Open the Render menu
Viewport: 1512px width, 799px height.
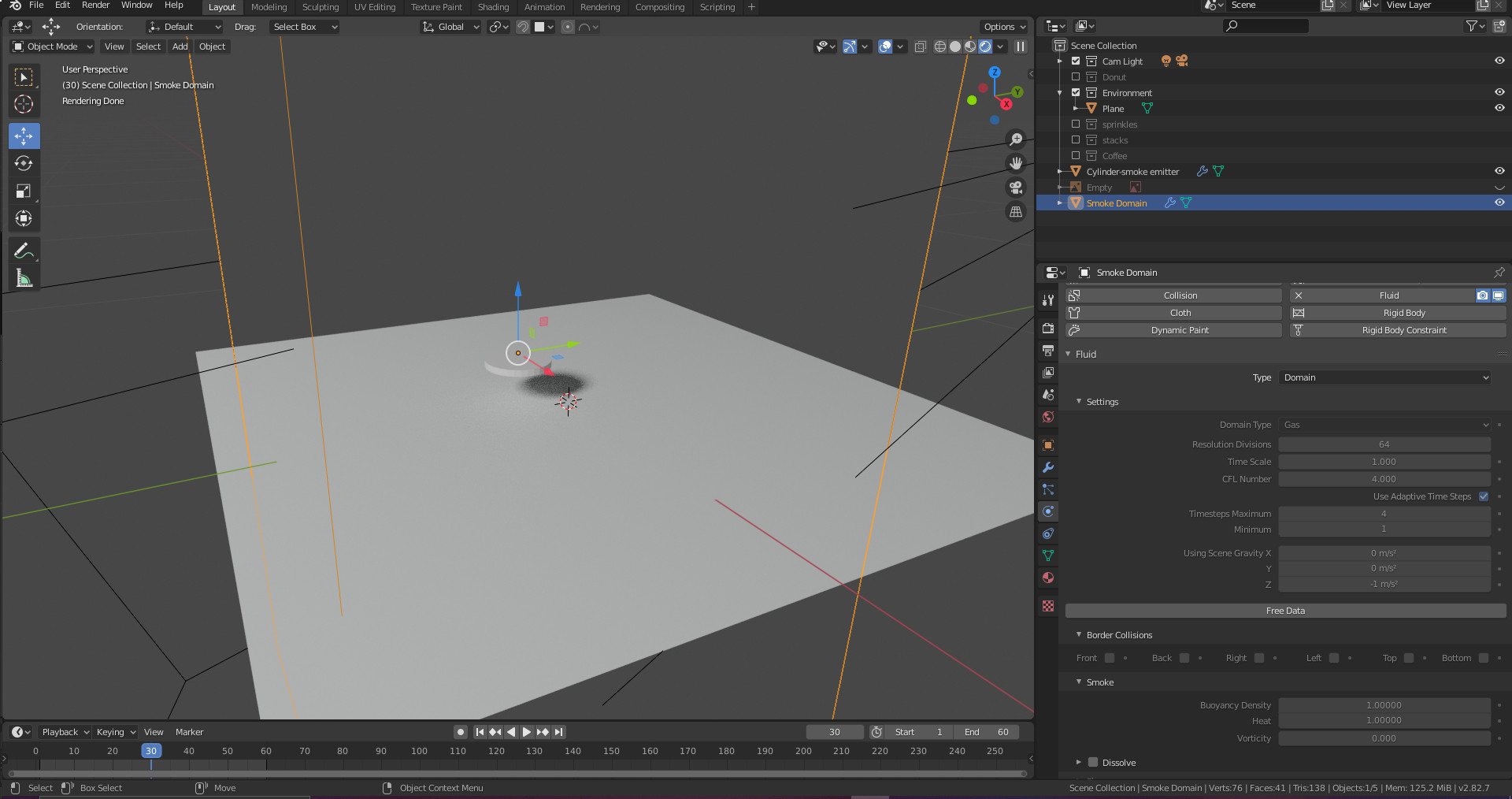[x=95, y=7]
